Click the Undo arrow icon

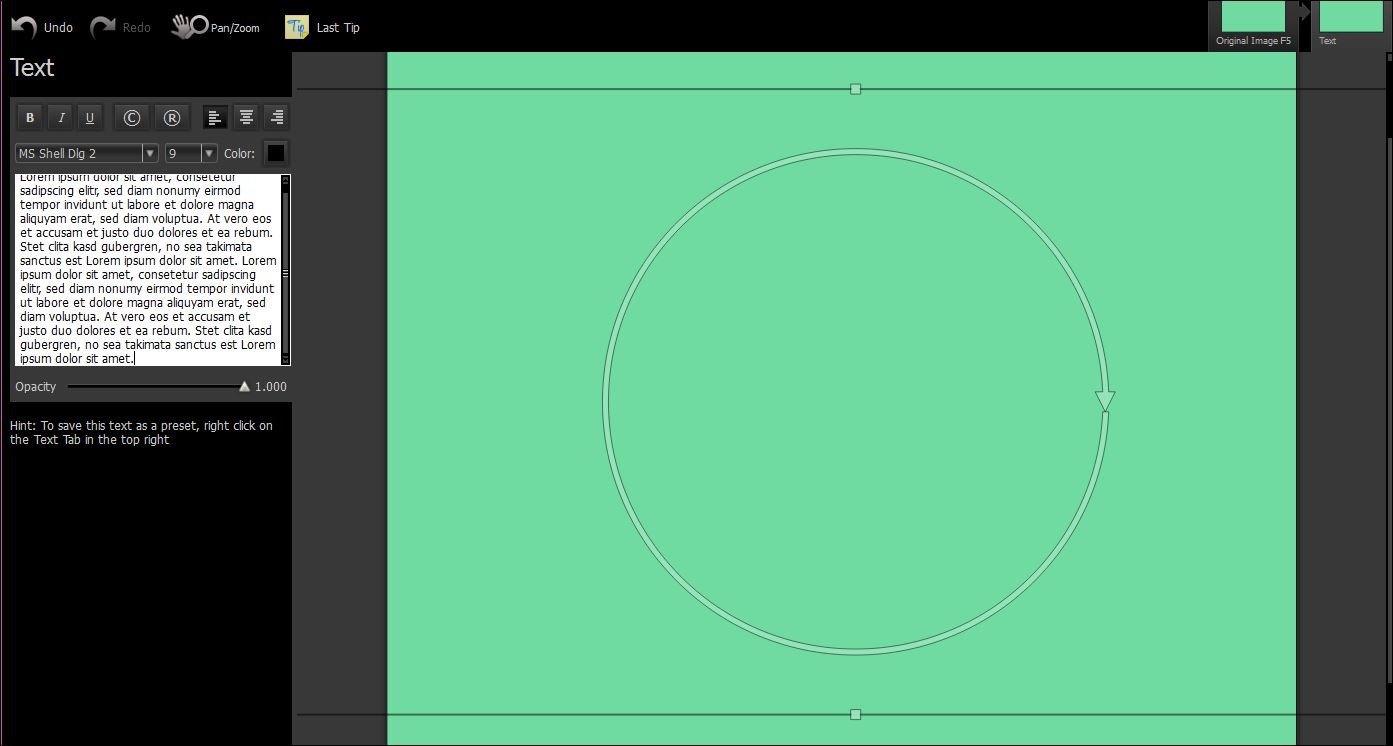pos(24,27)
